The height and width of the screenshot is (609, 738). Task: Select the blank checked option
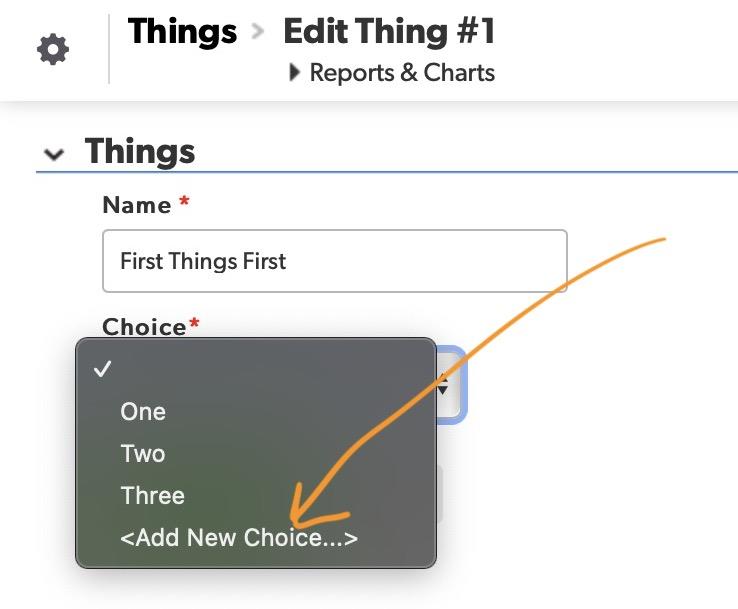coord(256,369)
